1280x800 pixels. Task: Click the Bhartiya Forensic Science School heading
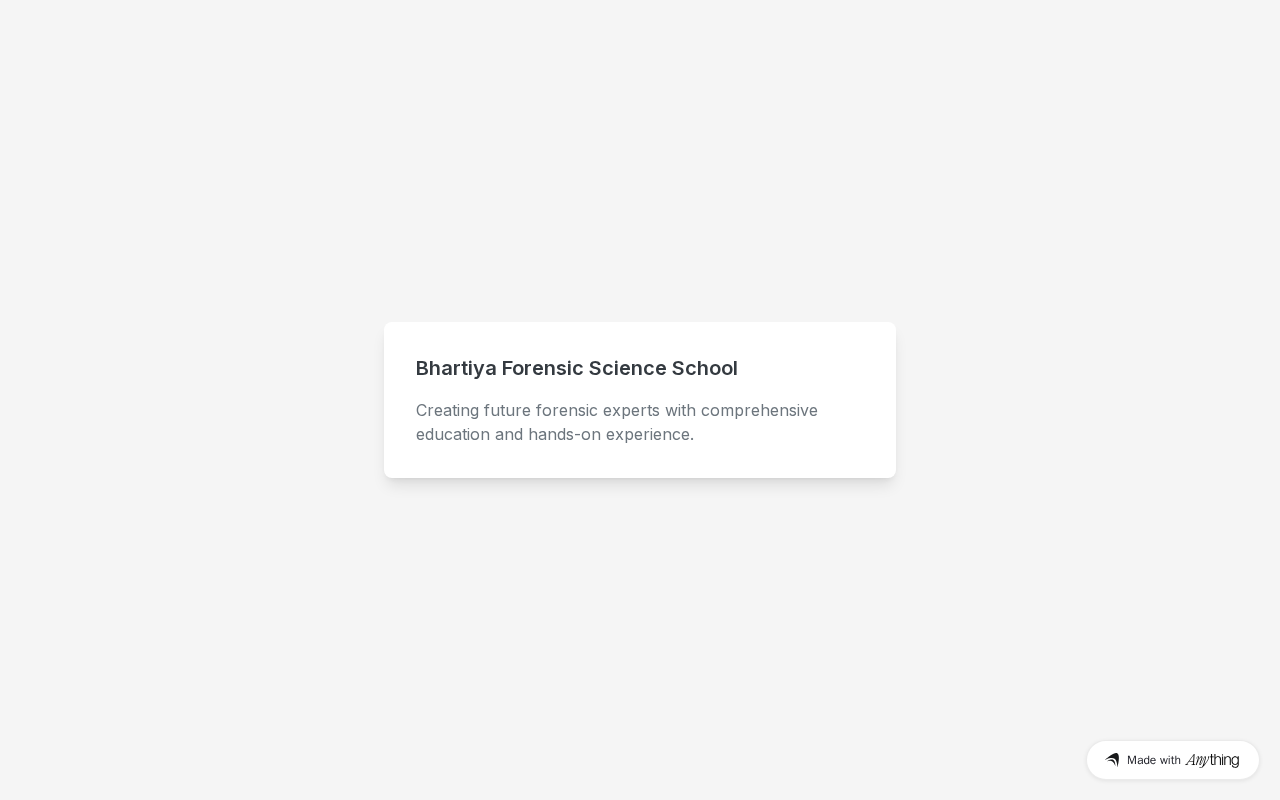click(577, 368)
